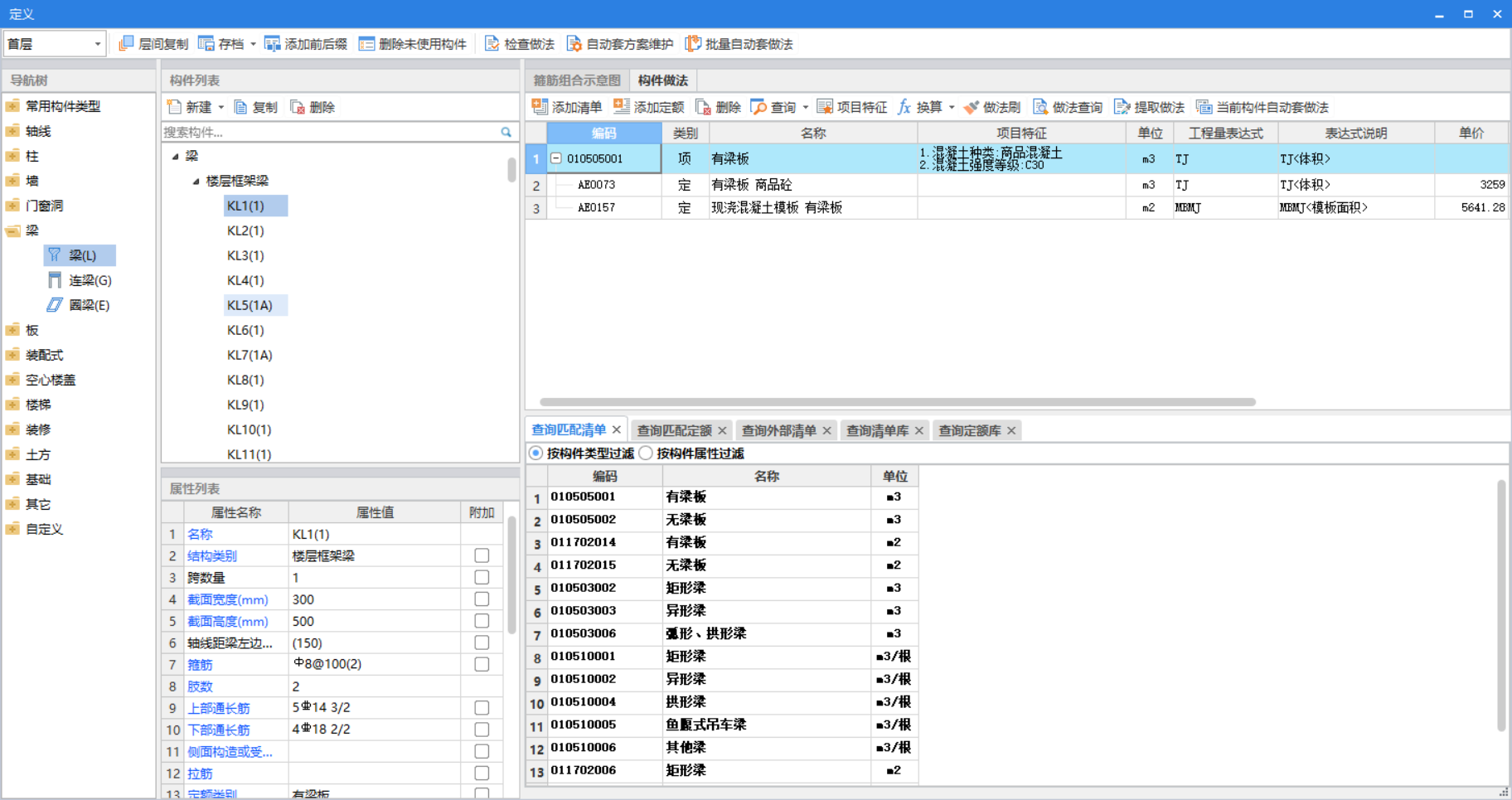Select the 圈梁(E) item in navigation tree

tap(79, 305)
